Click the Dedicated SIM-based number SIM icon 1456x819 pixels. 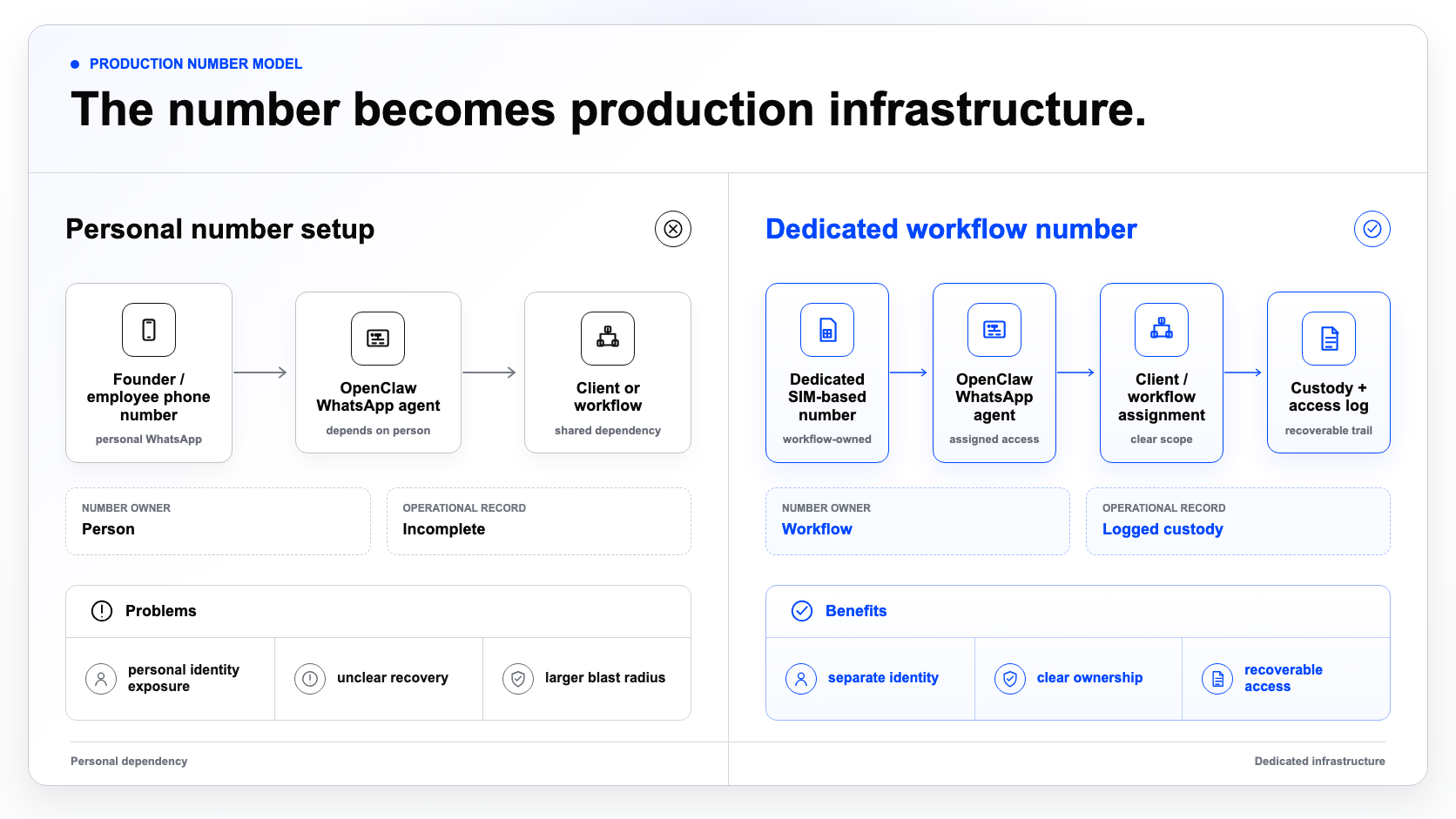click(827, 330)
